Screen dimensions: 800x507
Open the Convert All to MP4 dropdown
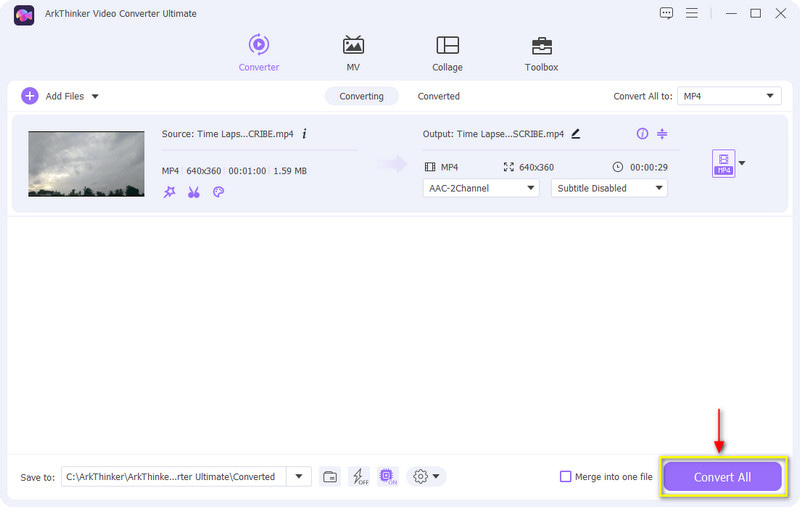(x=729, y=96)
